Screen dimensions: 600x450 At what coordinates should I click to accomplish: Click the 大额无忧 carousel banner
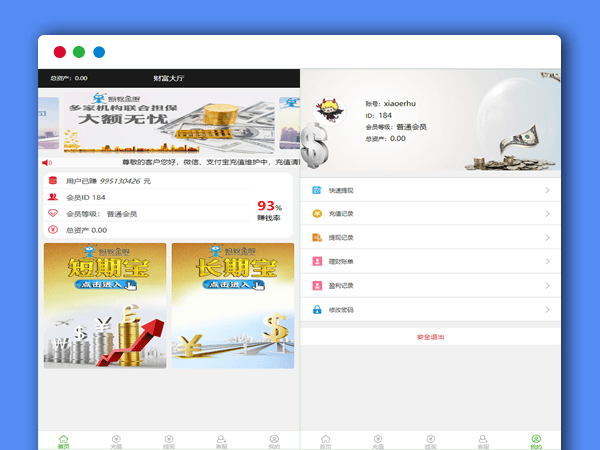[169, 123]
